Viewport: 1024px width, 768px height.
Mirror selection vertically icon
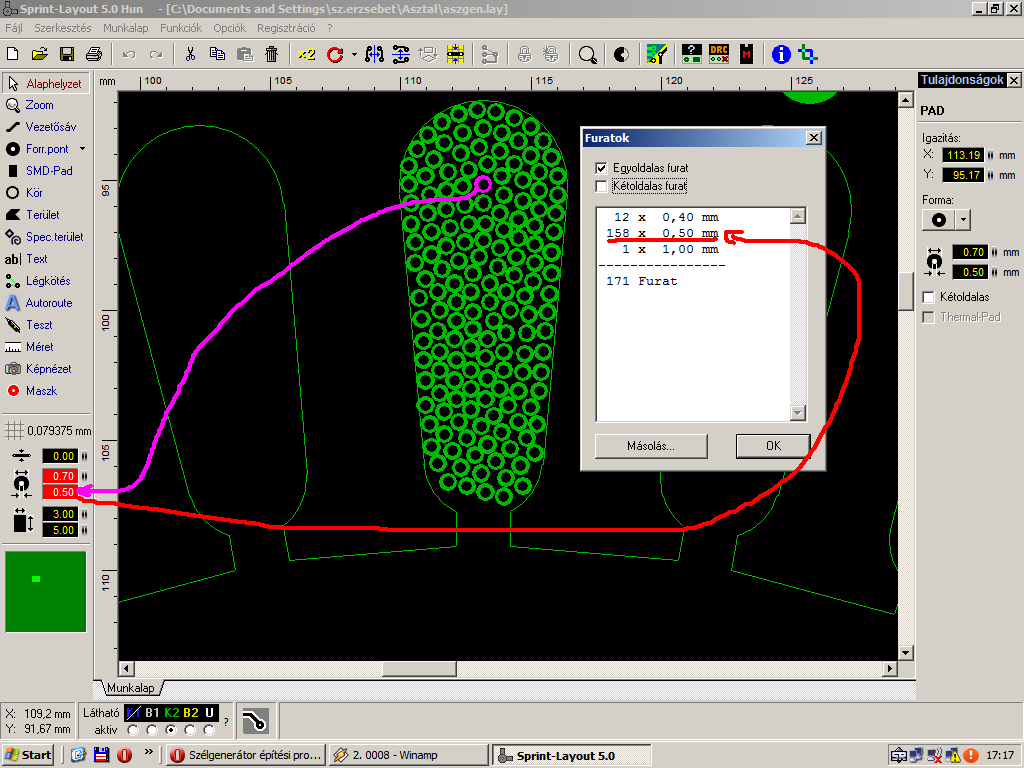pyautogui.click(x=400, y=54)
